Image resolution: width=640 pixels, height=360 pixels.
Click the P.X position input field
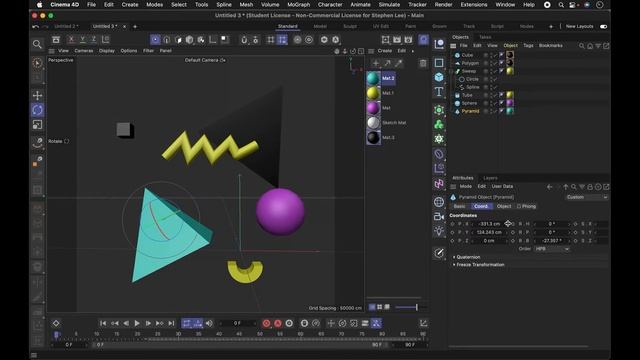[x=489, y=224]
